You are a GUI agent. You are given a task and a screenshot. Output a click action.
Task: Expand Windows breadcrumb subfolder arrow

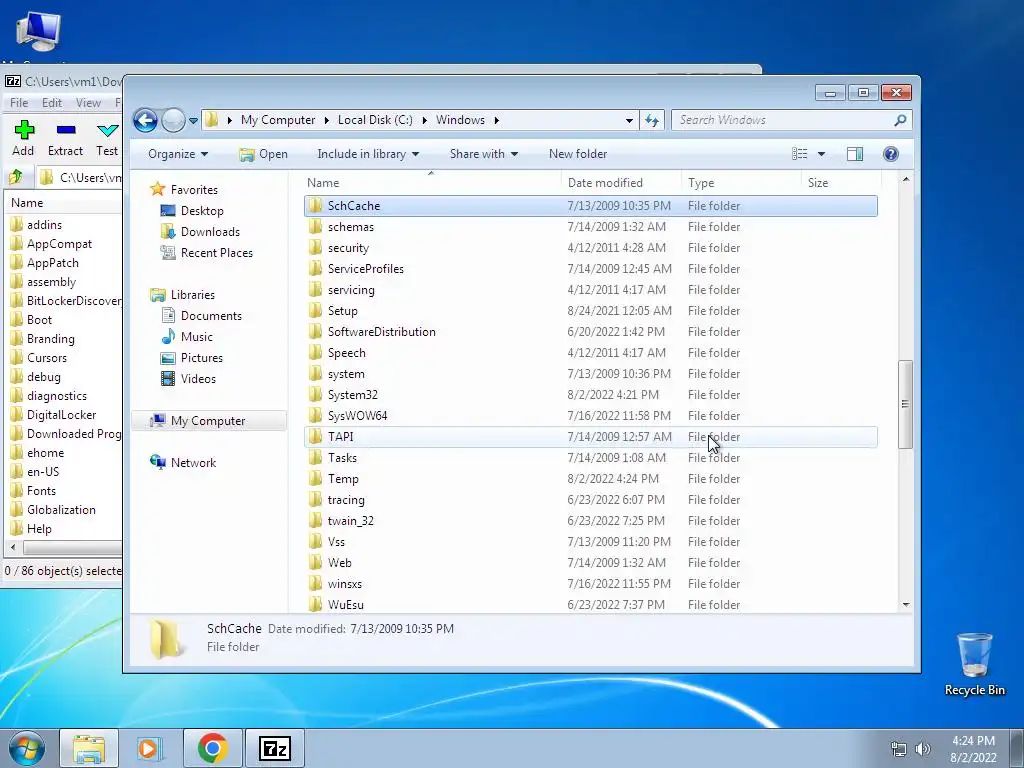497,120
